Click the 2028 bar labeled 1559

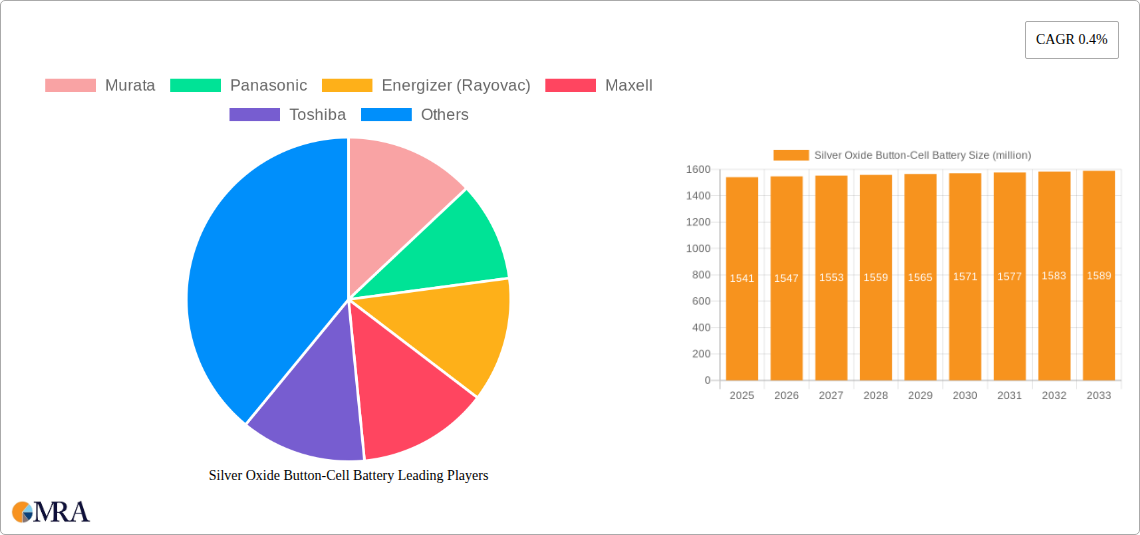[875, 278]
